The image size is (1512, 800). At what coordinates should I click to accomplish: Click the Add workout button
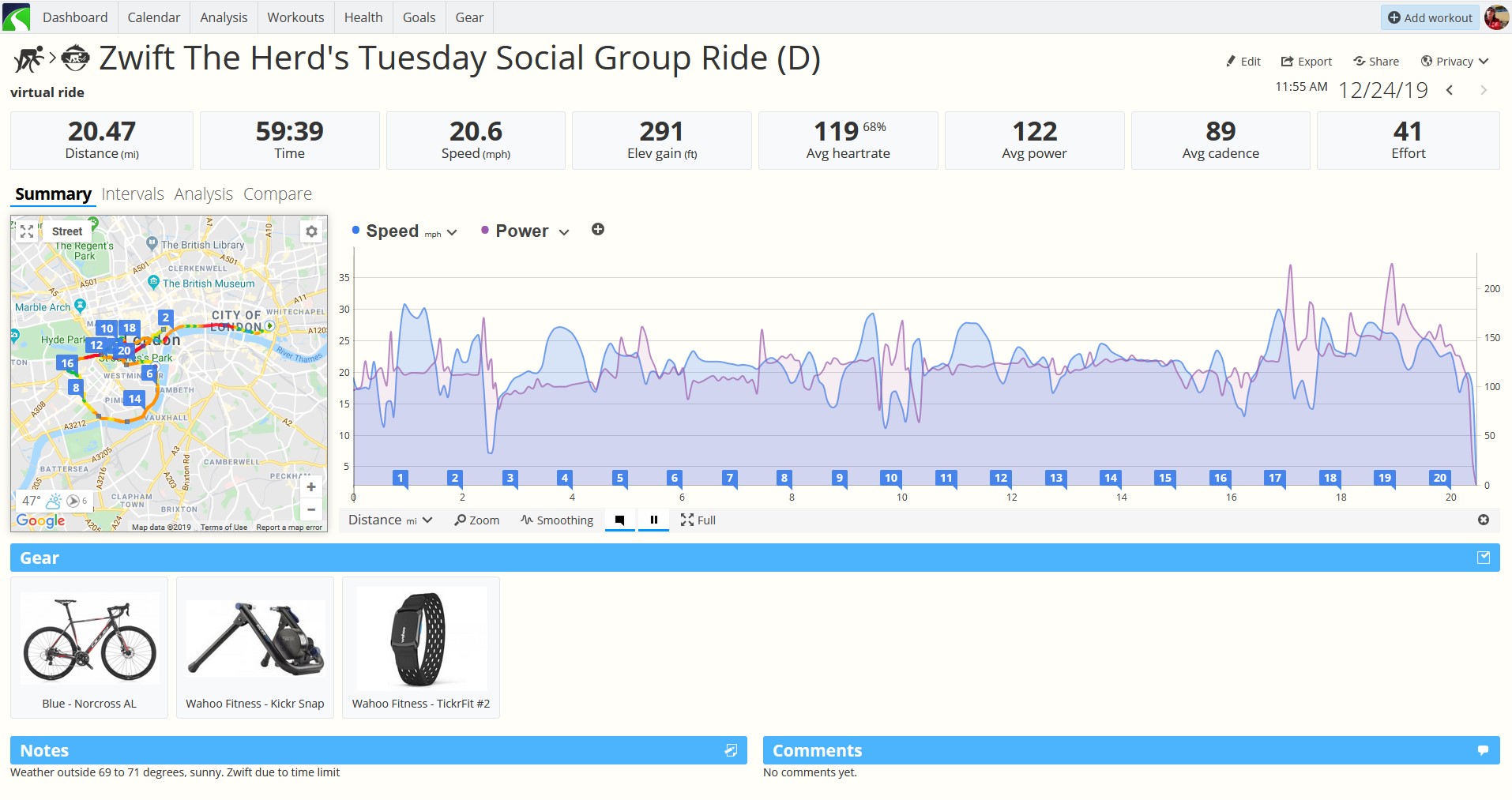pyautogui.click(x=1431, y=17)
